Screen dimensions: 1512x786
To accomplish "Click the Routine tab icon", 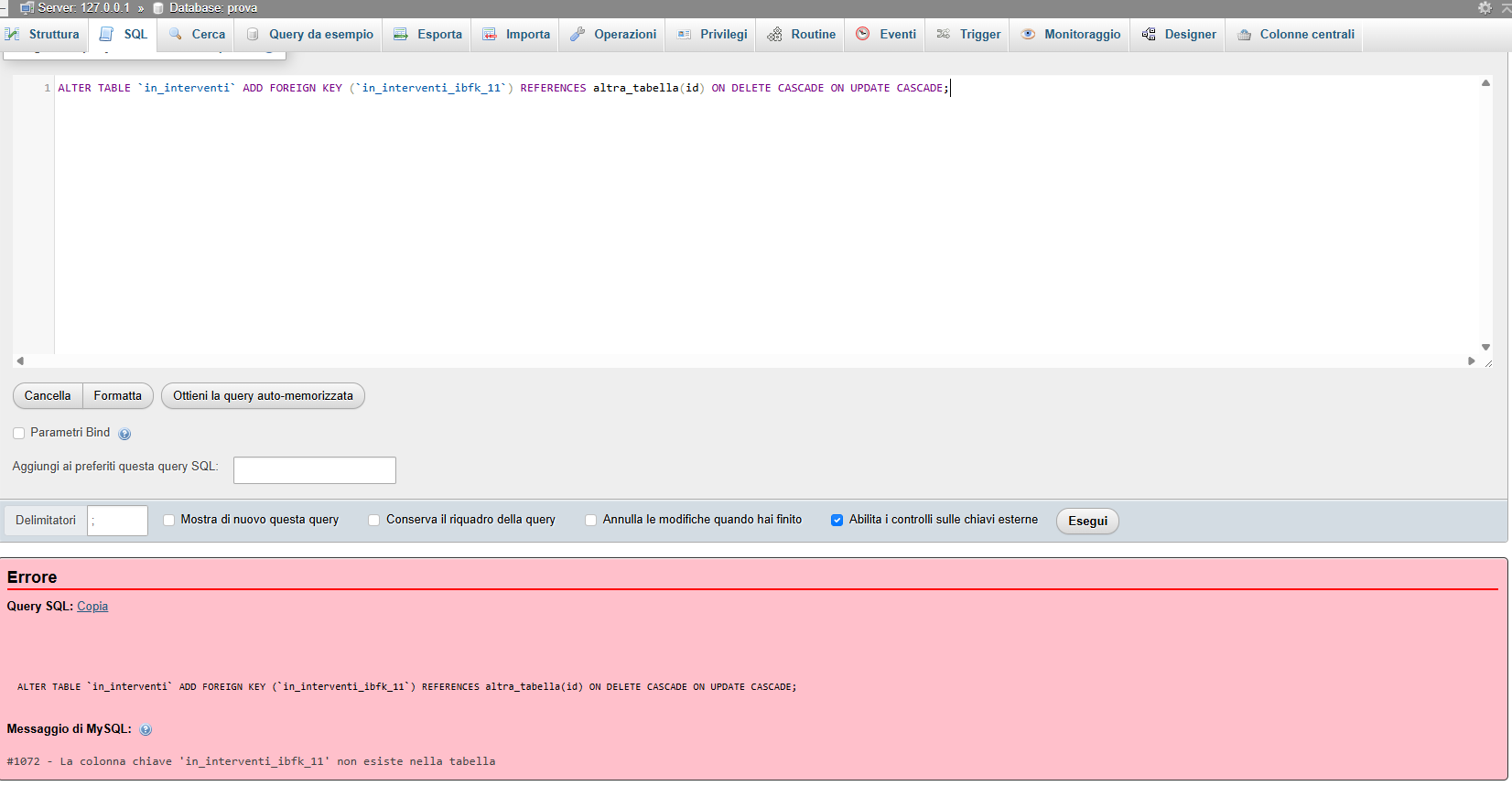I will (774, 34).
